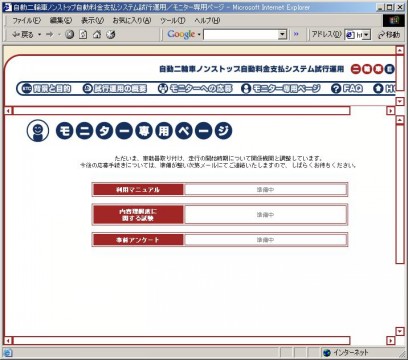Click the Forward arrow icon
The width and height of the screenshot is (408, 360).
[x=50, y=34]
